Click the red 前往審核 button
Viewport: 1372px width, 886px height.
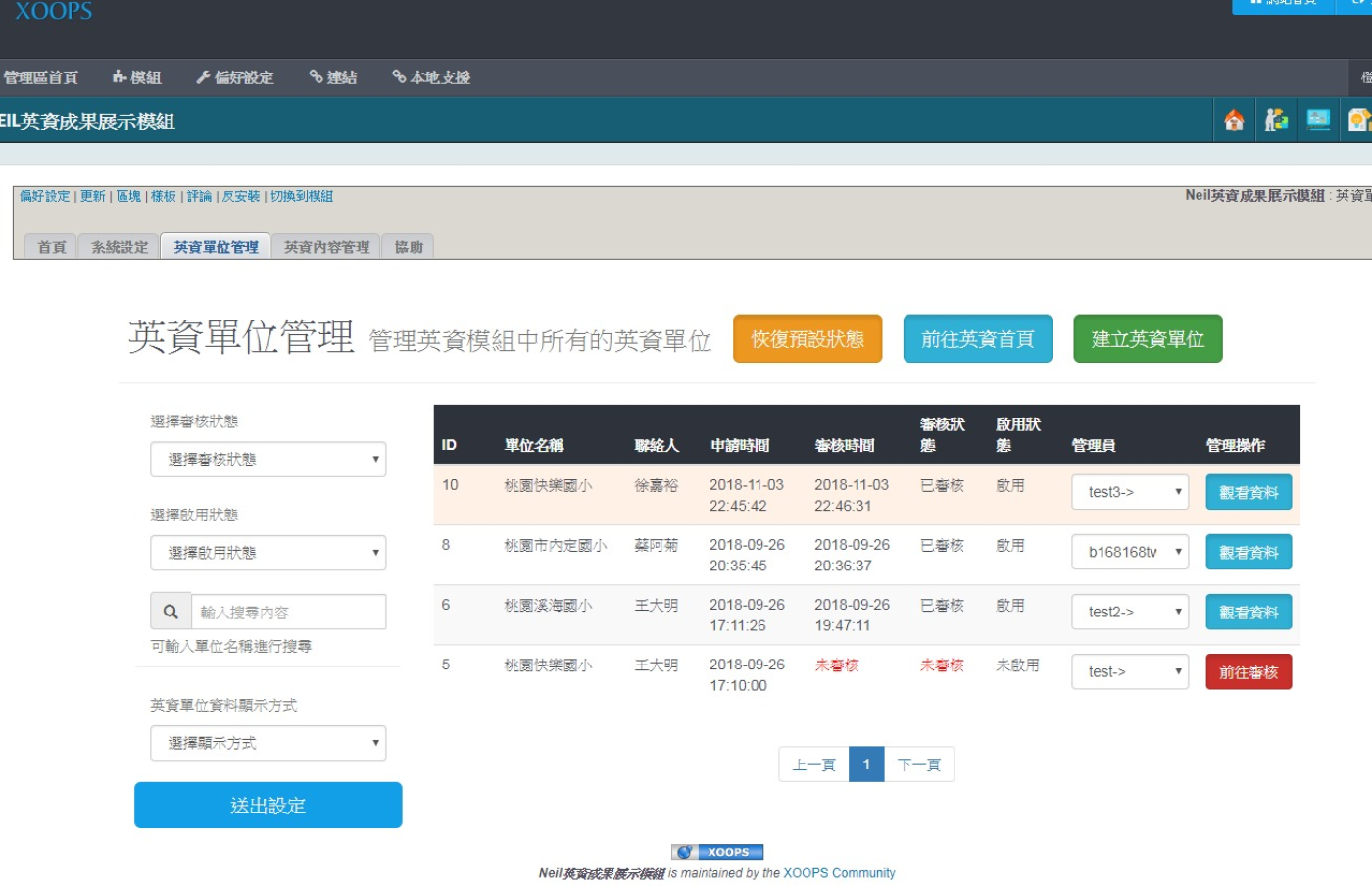[x=1248, y=672]
